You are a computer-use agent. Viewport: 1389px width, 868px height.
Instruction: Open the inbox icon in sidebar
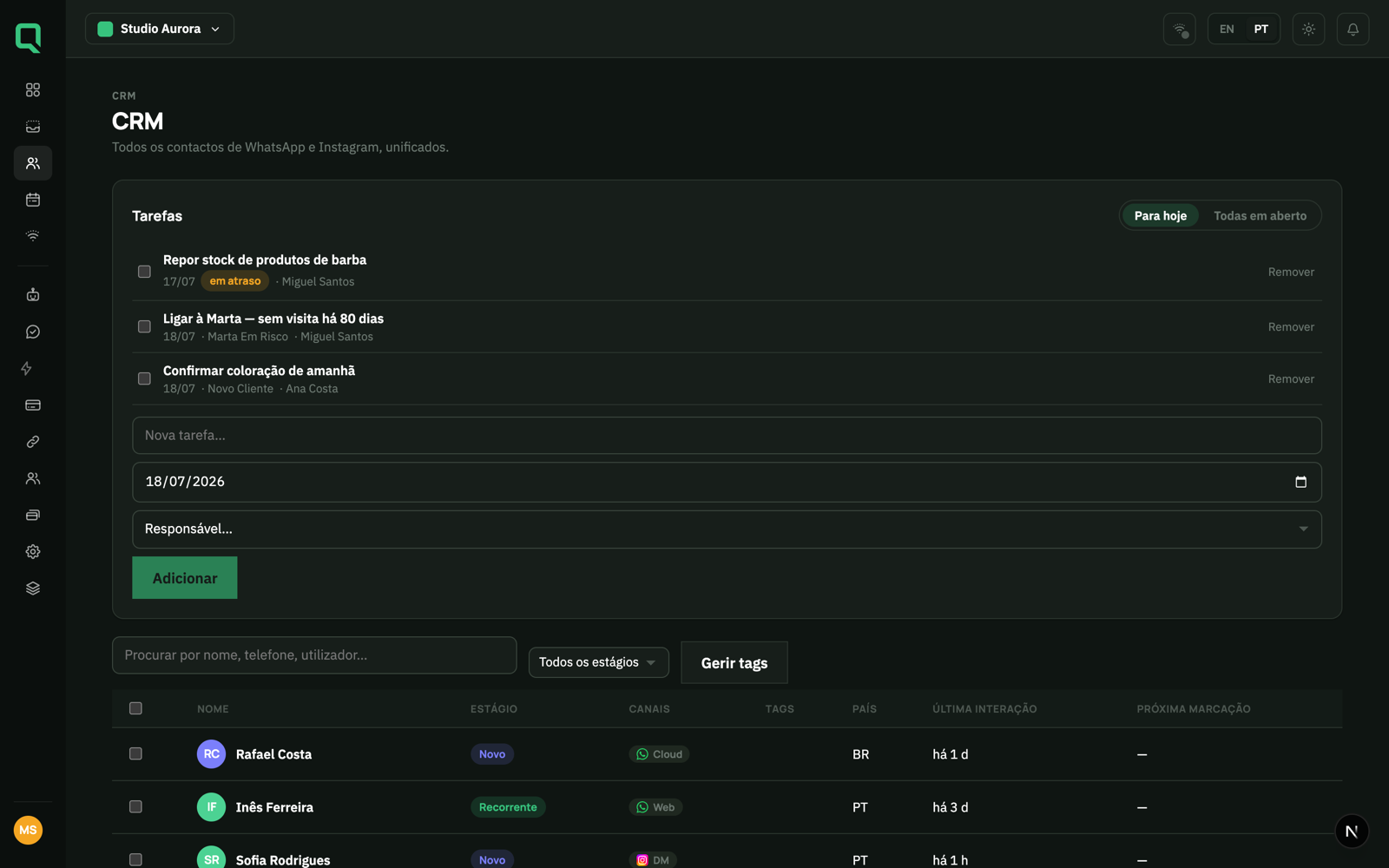(33, 127)
